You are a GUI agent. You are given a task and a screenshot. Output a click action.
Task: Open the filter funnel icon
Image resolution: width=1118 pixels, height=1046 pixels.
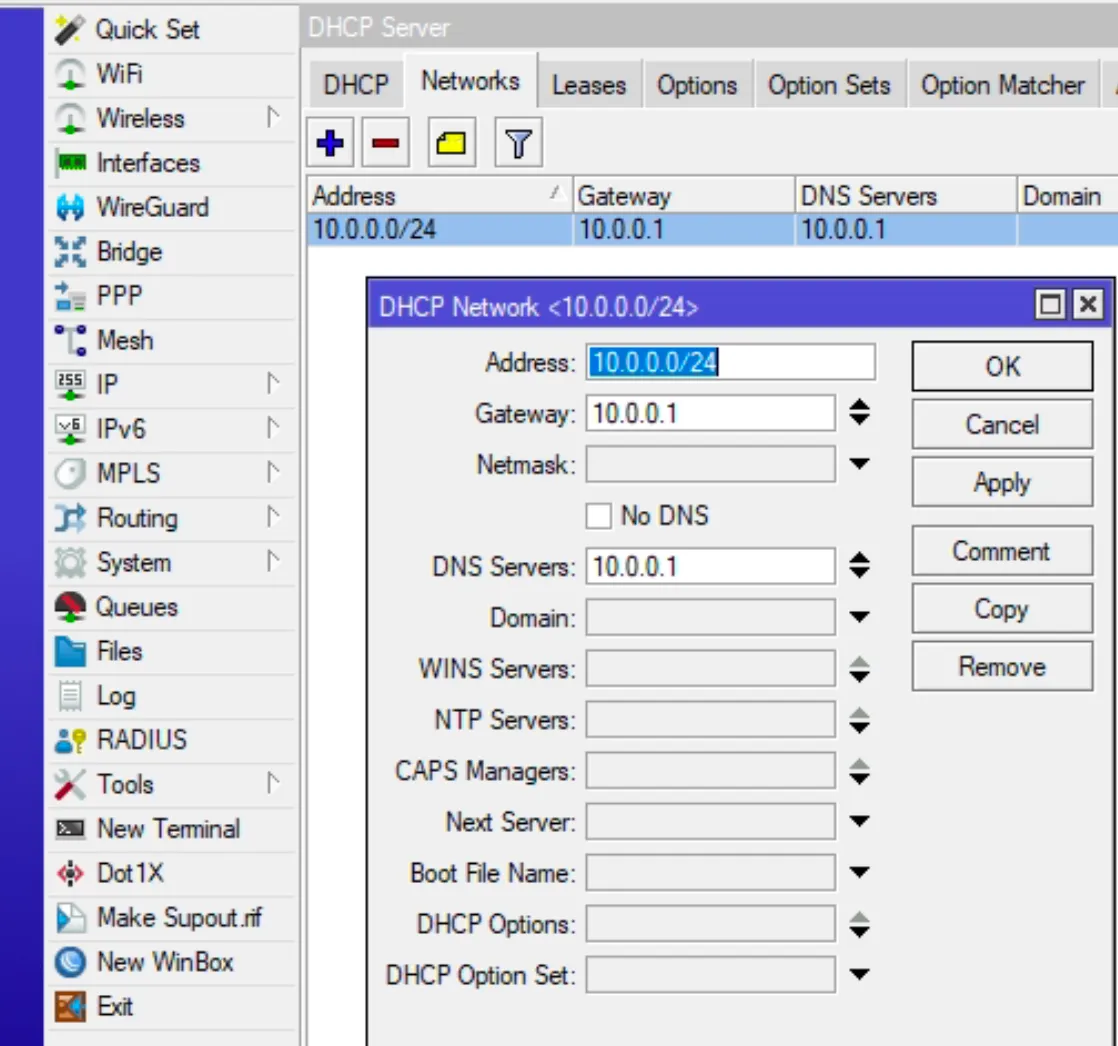point(518,143)
